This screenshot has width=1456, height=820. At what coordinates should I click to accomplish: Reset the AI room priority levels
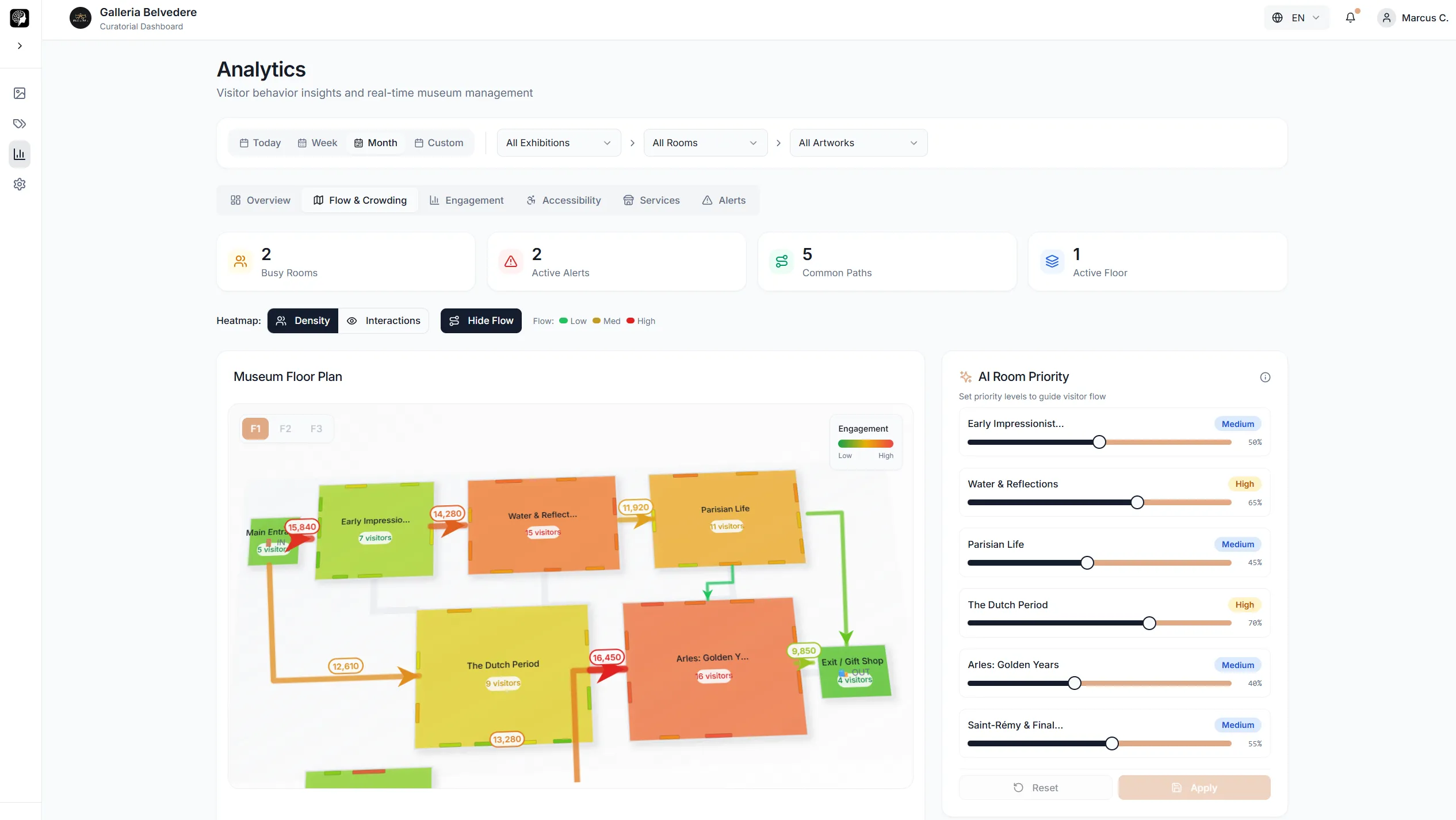coord(1035,787)
